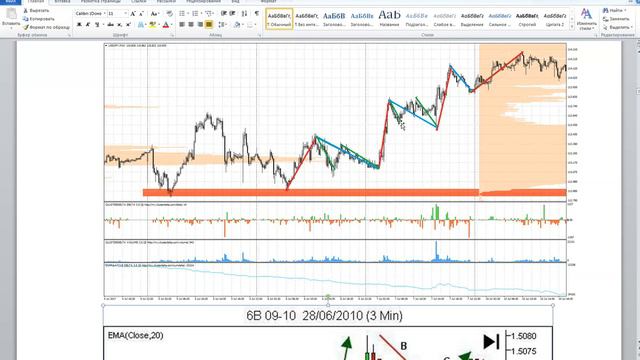
Task: Apply the Выделение style
Action: coord(472,19)
